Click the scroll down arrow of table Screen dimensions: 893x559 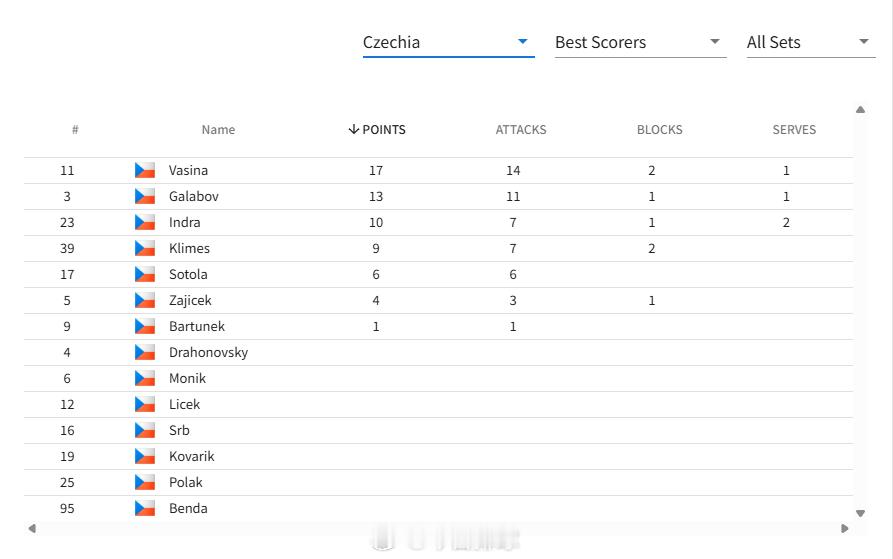coord(861,513)
